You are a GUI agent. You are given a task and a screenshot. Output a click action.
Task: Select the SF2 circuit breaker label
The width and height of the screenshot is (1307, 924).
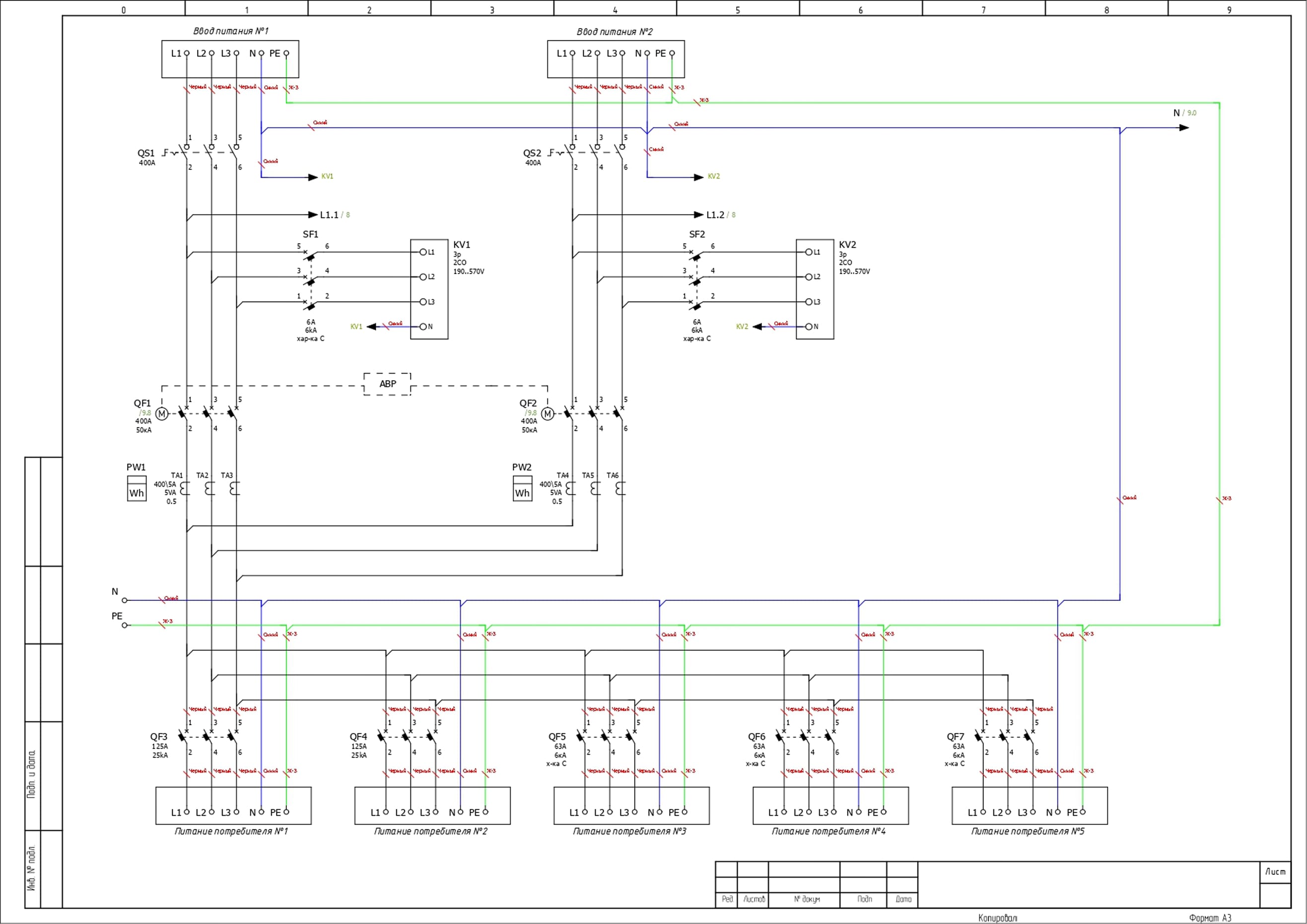tap(697, 234)
